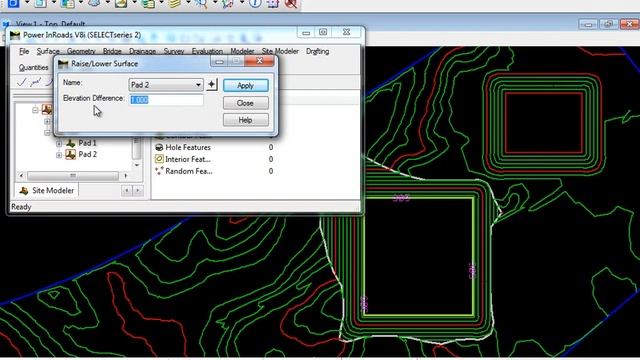Click the Elevation Difference input field
This screenshot has width=640, height=360.
point(166,100)
